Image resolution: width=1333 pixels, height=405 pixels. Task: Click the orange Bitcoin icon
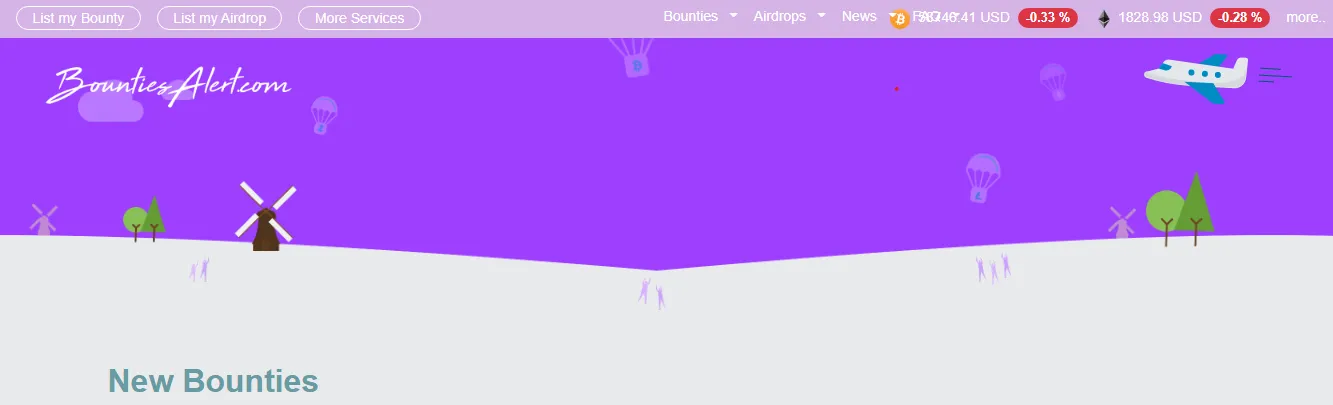coord(899,19)
